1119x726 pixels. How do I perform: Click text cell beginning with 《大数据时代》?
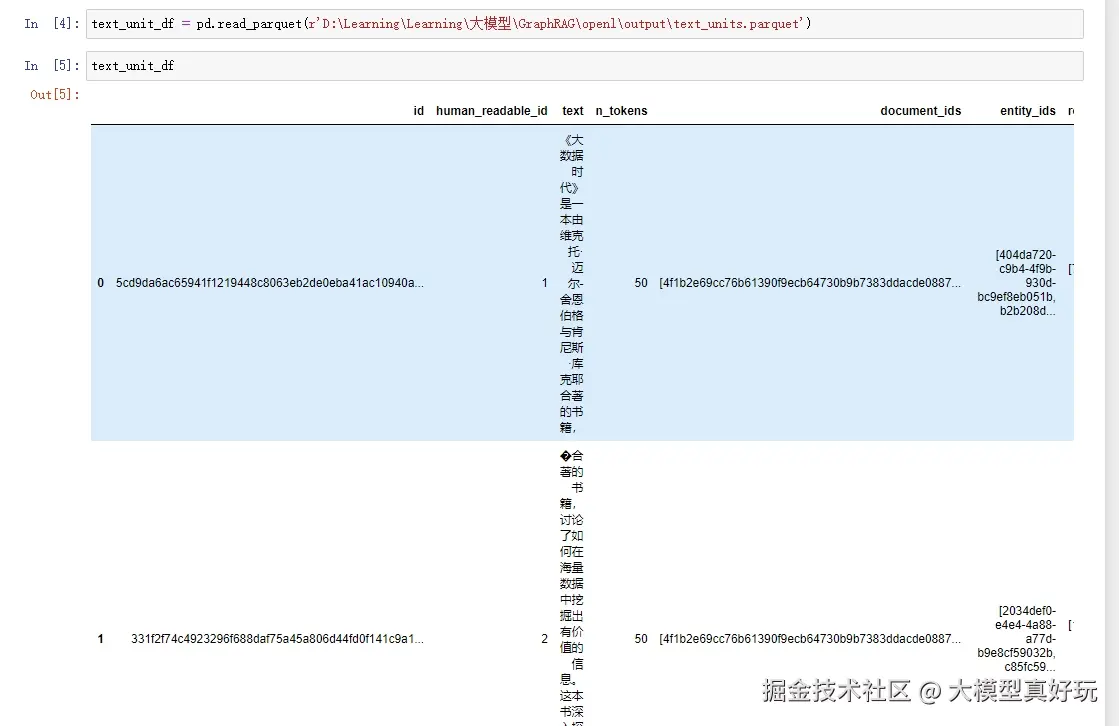coord(572,283)
